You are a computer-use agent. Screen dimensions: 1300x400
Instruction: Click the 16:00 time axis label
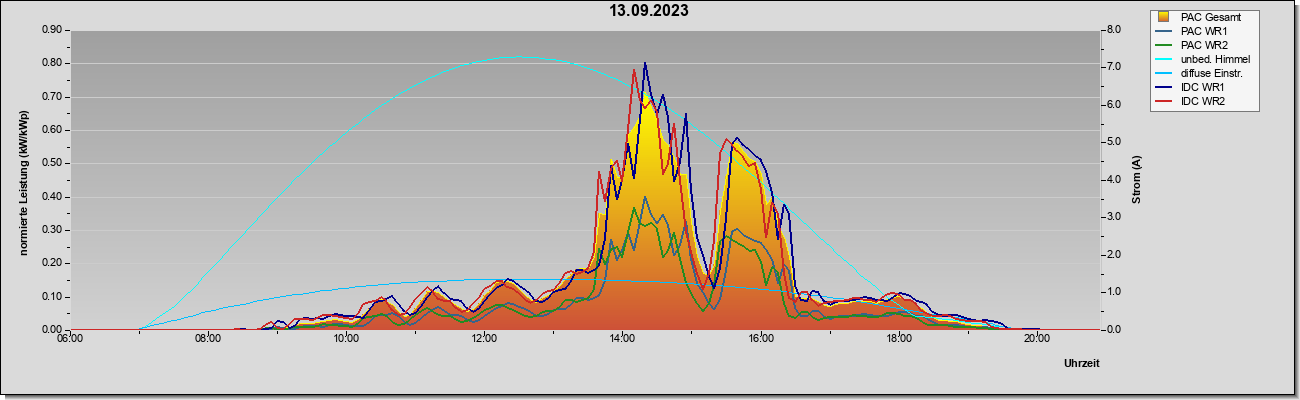click(x=760, y=339)
